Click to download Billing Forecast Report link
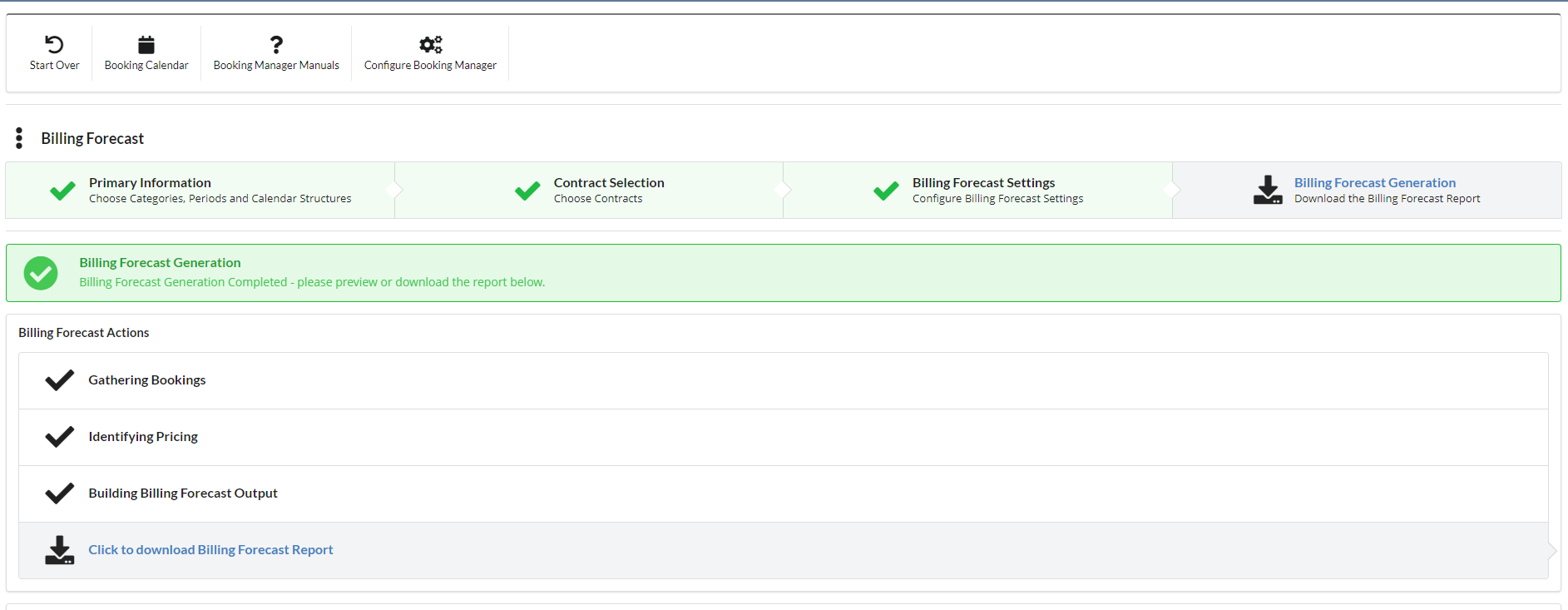Screen dimensions: 1568x610 210,550
